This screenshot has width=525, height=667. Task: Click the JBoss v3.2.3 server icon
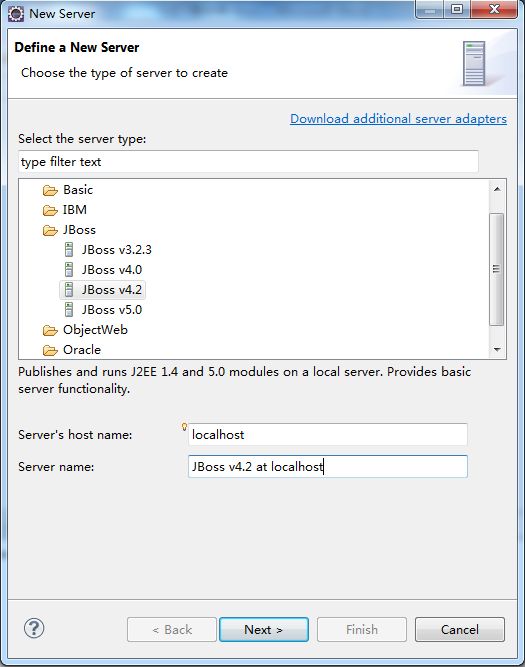[x=69, y=250]
